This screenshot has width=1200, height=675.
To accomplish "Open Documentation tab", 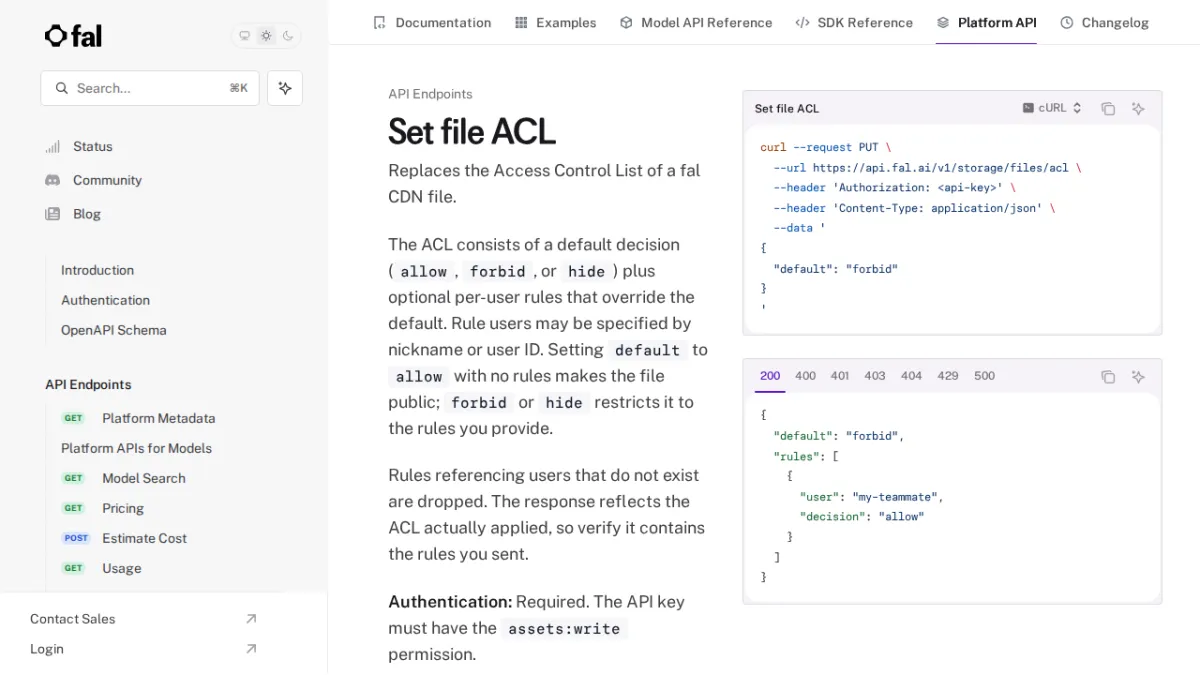I will tap(432, 22).
